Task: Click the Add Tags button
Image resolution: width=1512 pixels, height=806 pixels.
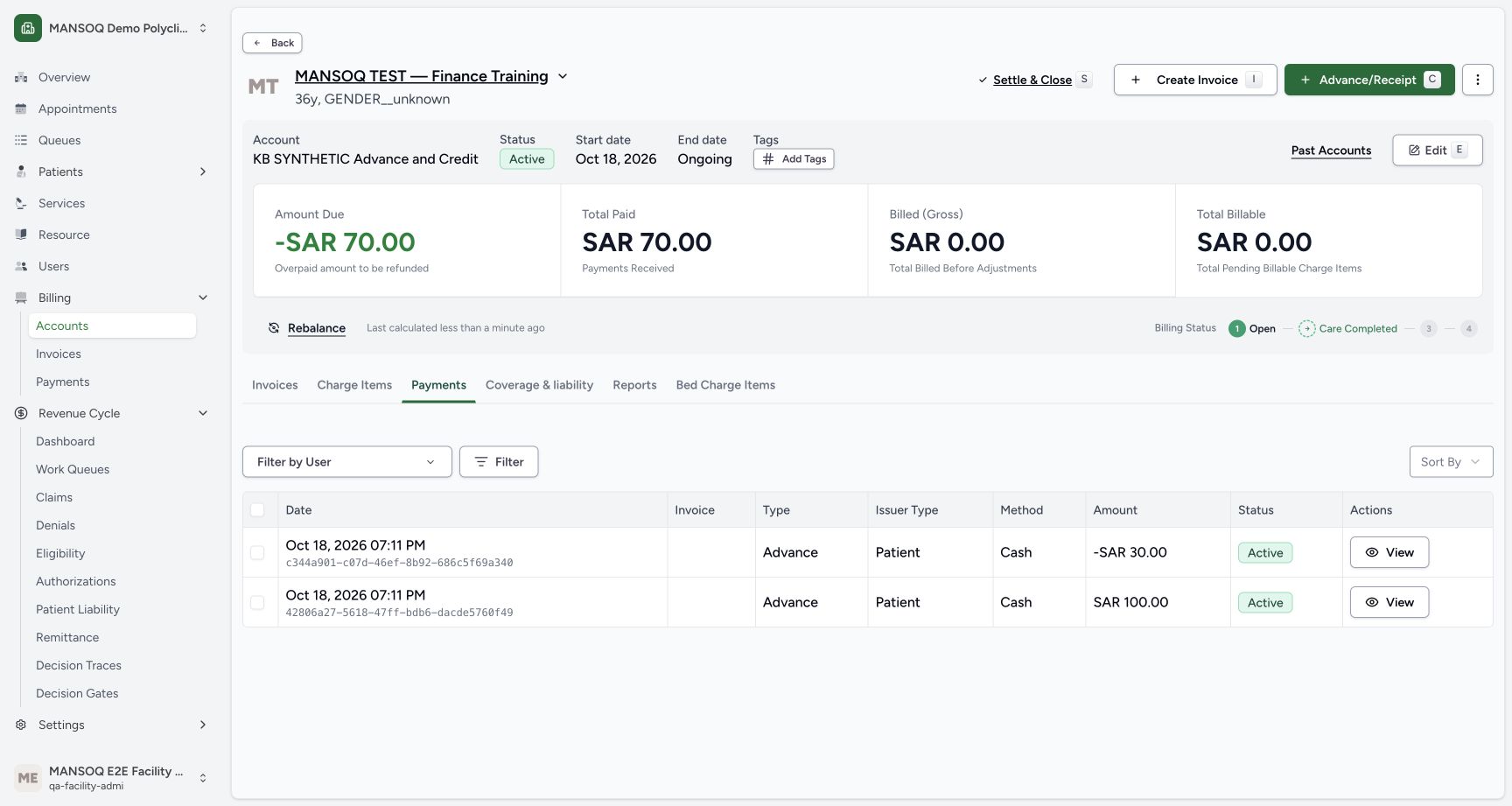Action: tap(794, 159)
